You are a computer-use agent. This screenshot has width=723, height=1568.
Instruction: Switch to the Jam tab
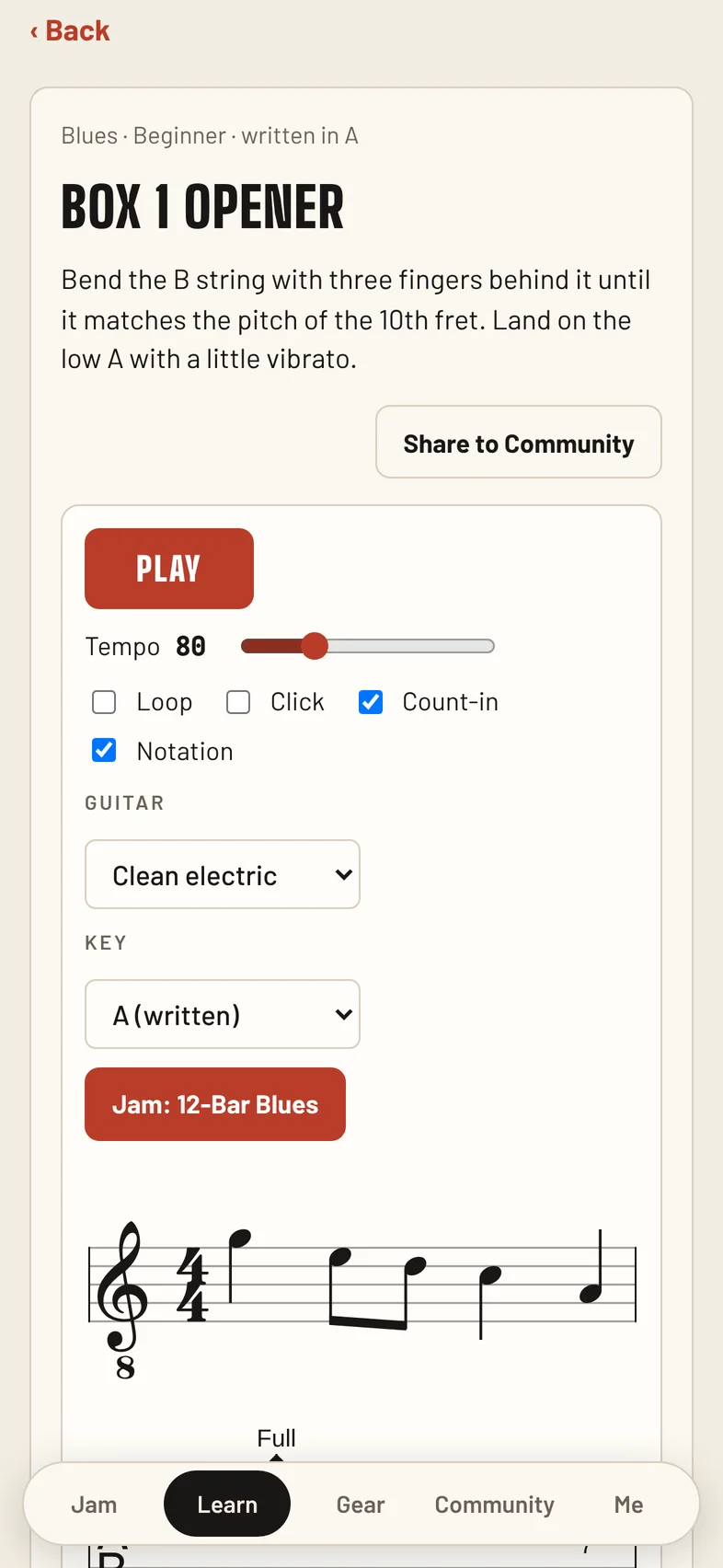click(x=94, y=1505)
